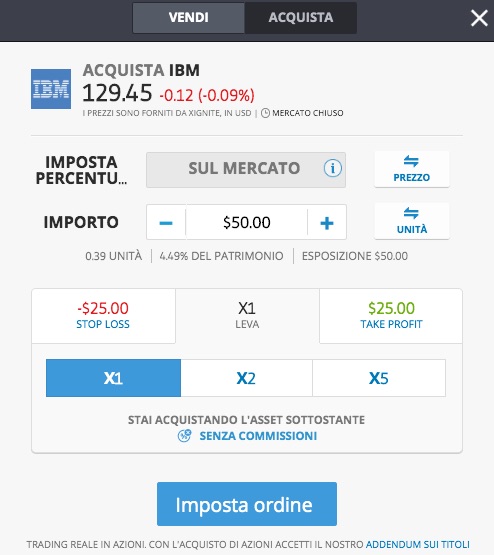Close the order dialog with the X
The image size is (494, 555).
coord(479,18)
